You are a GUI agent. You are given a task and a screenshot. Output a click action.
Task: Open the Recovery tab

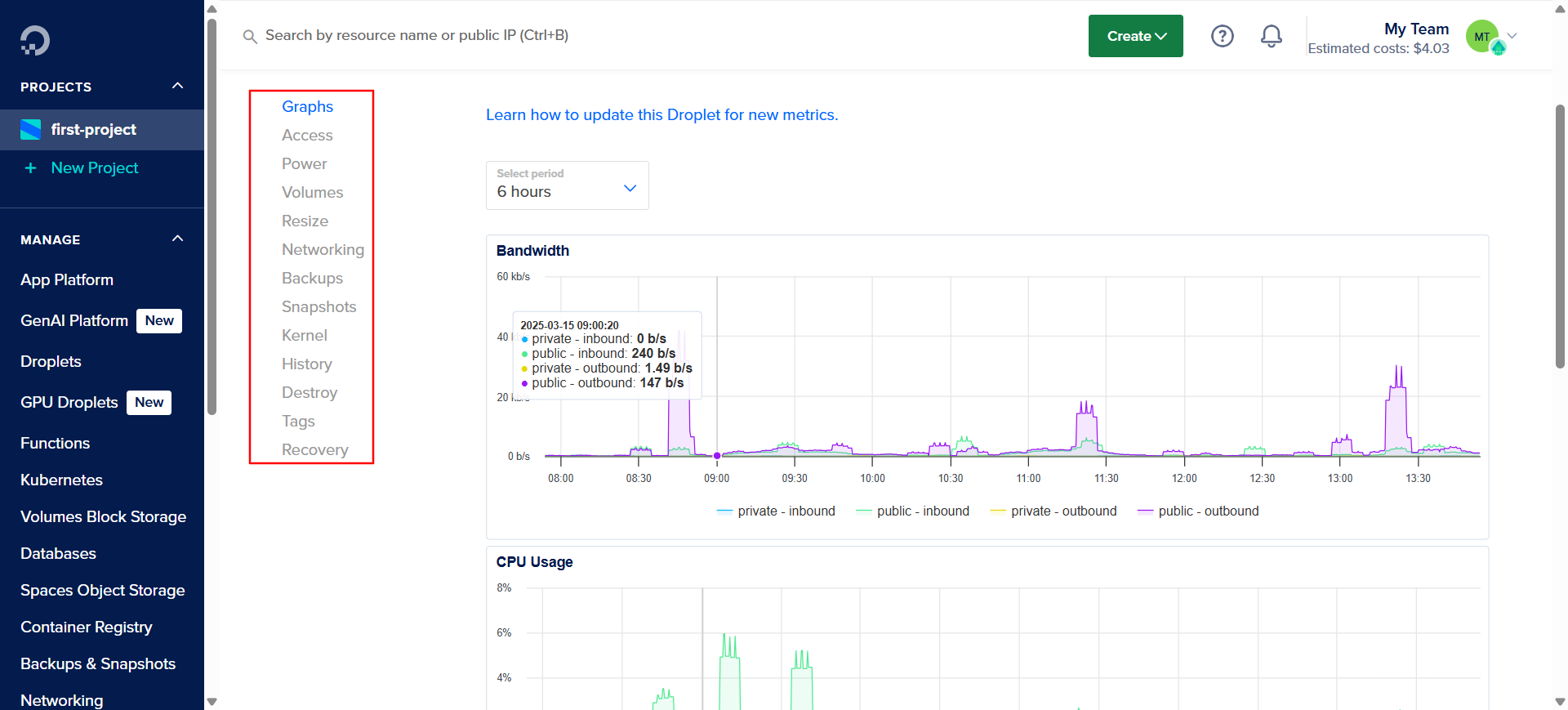314,449
